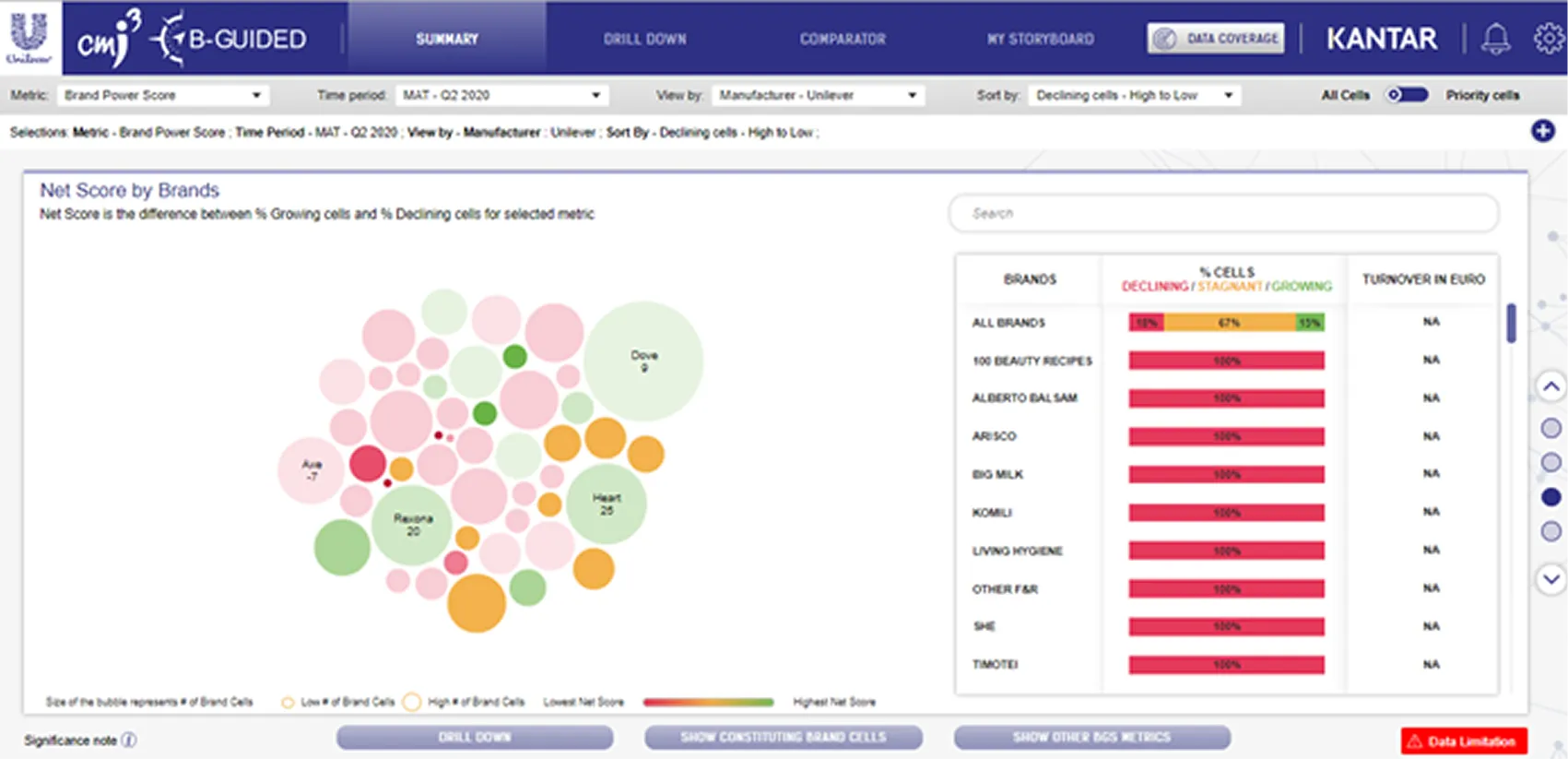Click Show Constituting Brand Cells button
The height and width of the screenshot is (759, 1568).
(x=784, y=737)
